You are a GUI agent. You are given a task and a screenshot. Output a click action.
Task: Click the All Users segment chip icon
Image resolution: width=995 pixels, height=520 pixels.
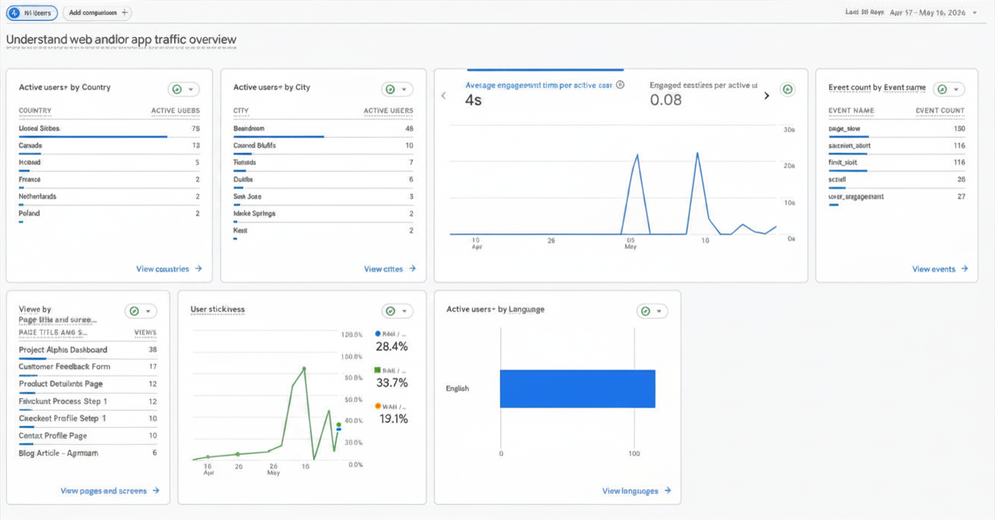[x=15, y=13]
